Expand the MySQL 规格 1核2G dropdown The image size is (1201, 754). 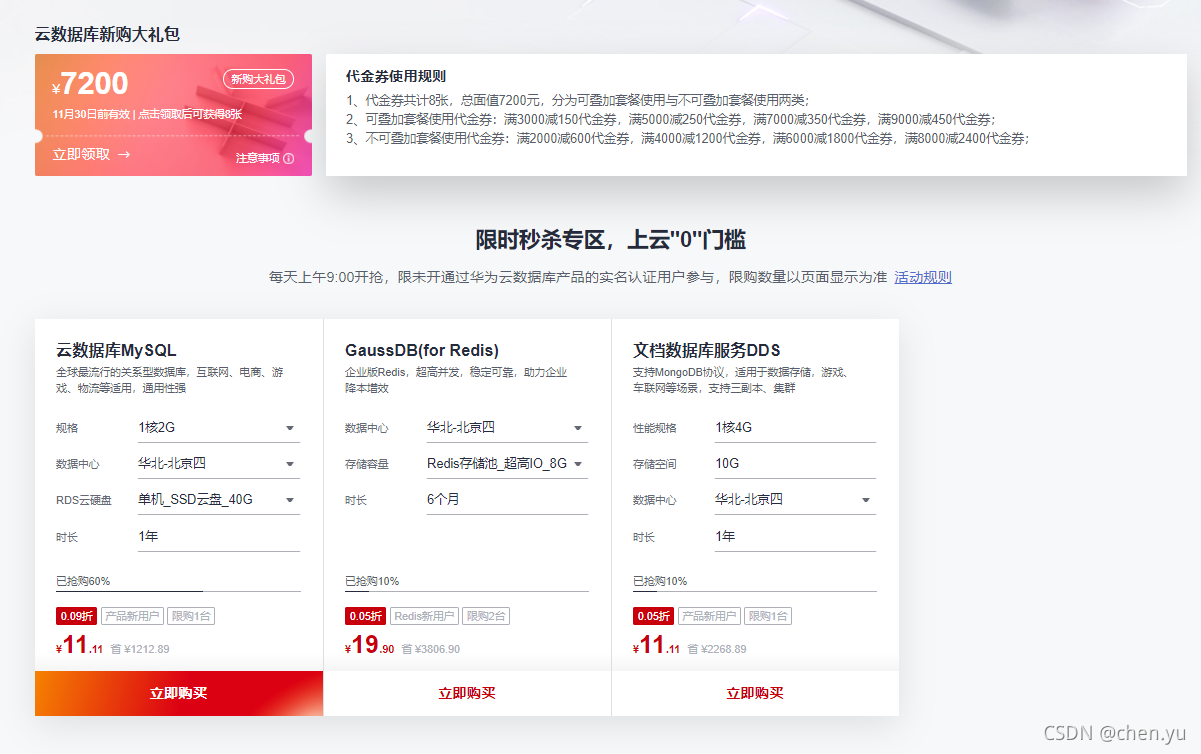click(x=219, y=428)
